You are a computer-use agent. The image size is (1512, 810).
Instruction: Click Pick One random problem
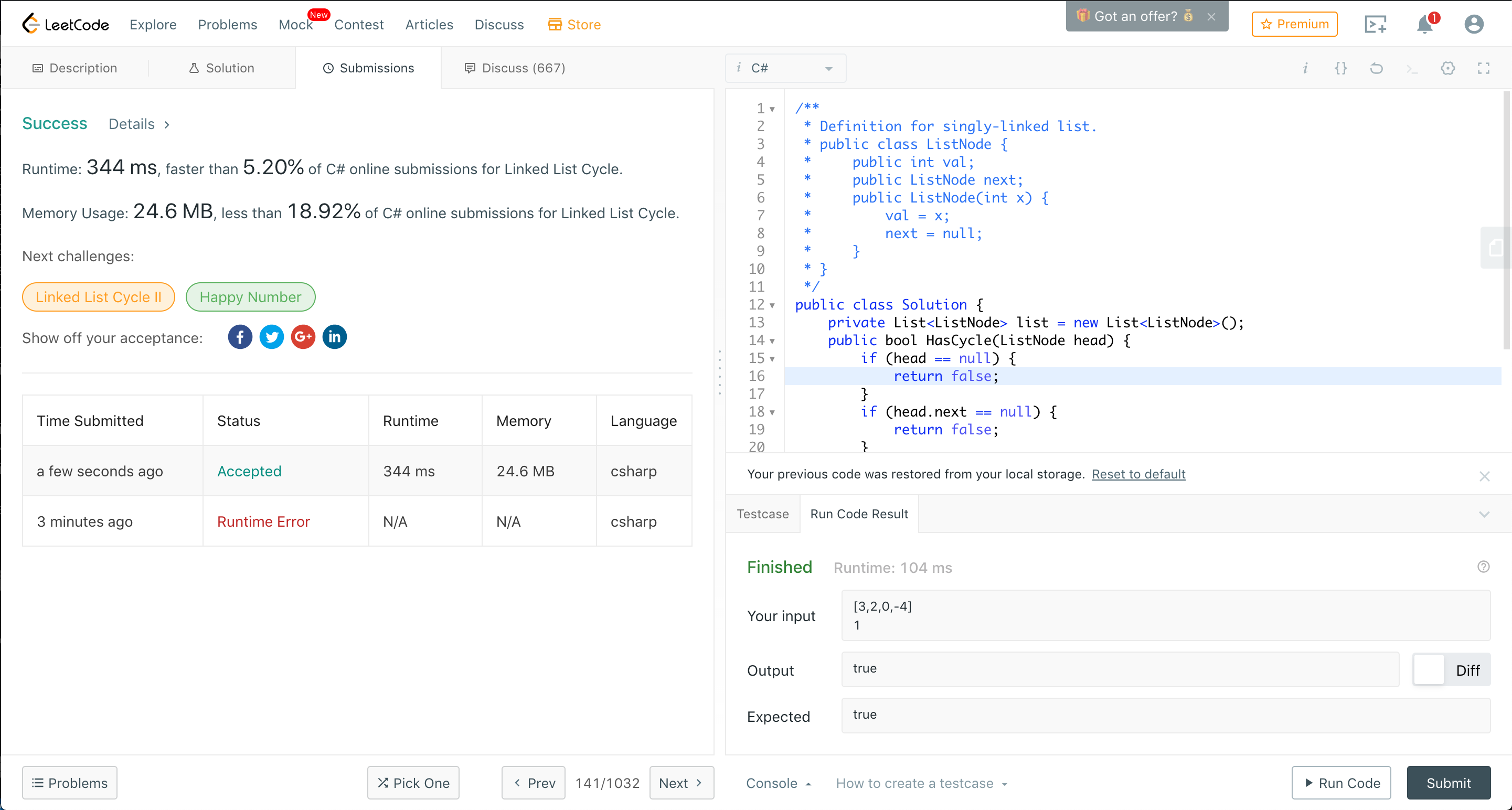click(413, 782)
